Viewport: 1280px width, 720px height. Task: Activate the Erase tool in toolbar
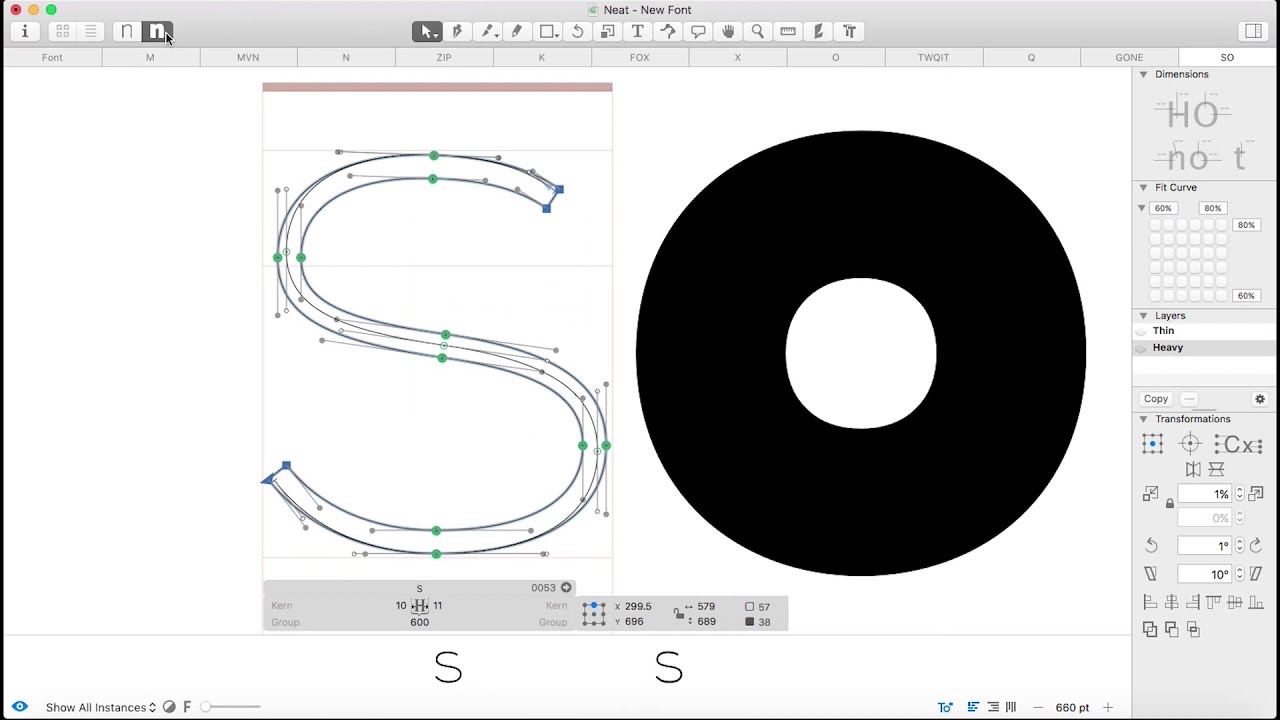[487, 32]
